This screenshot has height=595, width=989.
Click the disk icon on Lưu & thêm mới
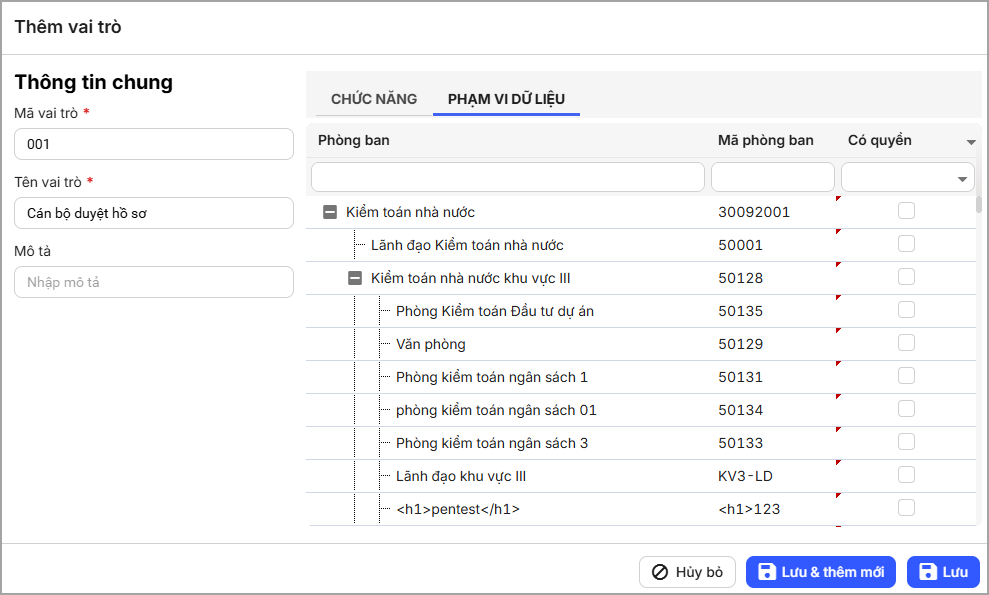pos(767,572)
